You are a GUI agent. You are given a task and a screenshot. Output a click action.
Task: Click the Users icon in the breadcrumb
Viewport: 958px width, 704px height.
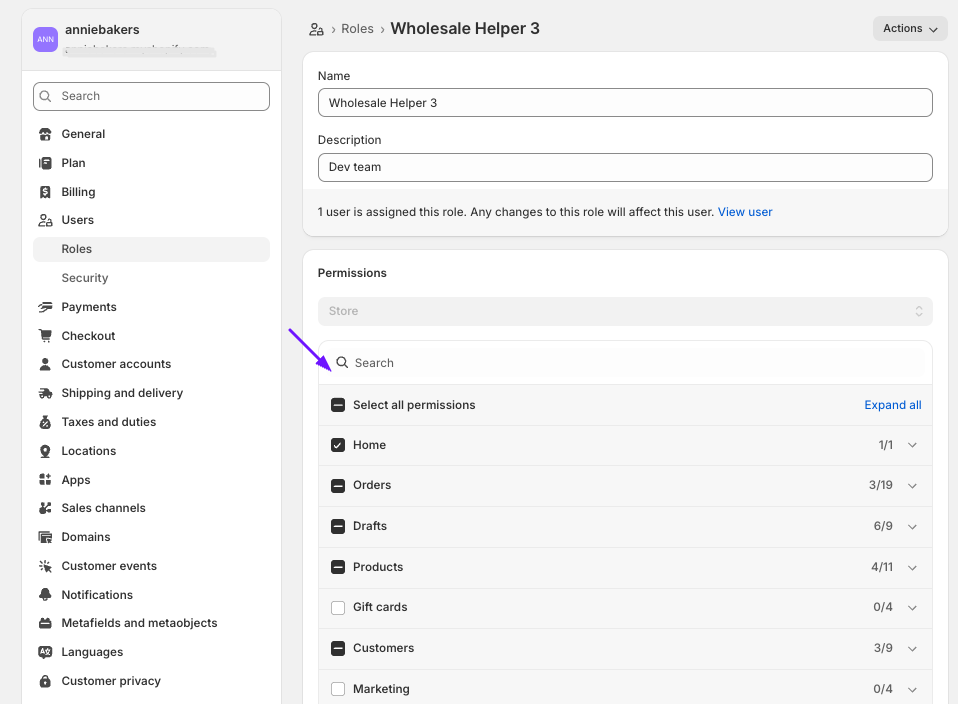(x=317, y=29)
